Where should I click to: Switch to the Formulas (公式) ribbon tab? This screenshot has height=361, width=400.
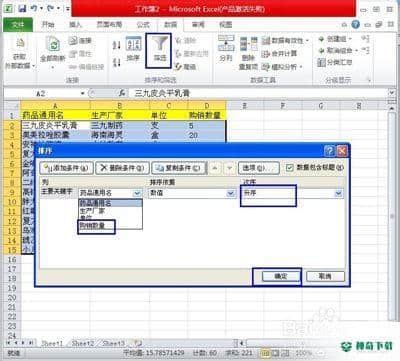(143, 24)
